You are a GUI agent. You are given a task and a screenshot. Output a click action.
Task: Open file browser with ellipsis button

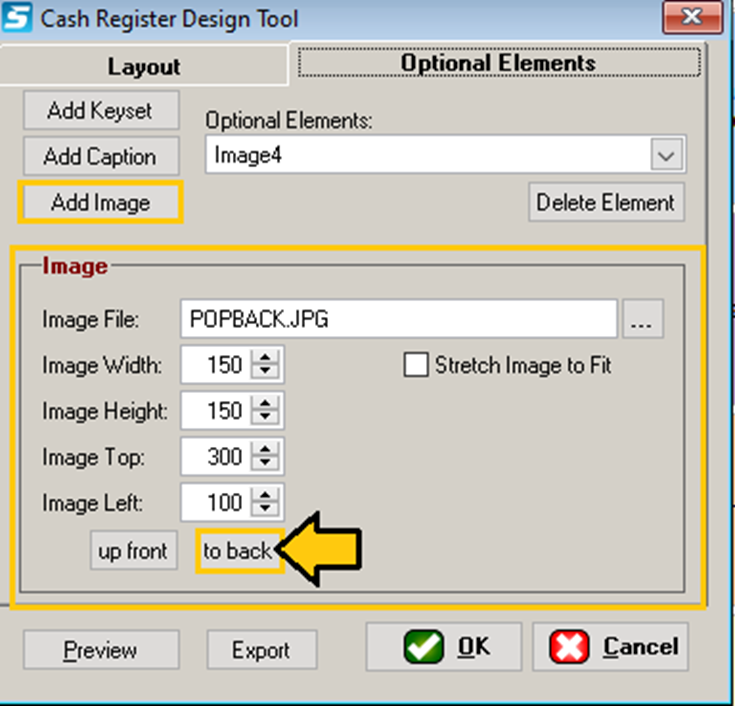coord(643,320)
